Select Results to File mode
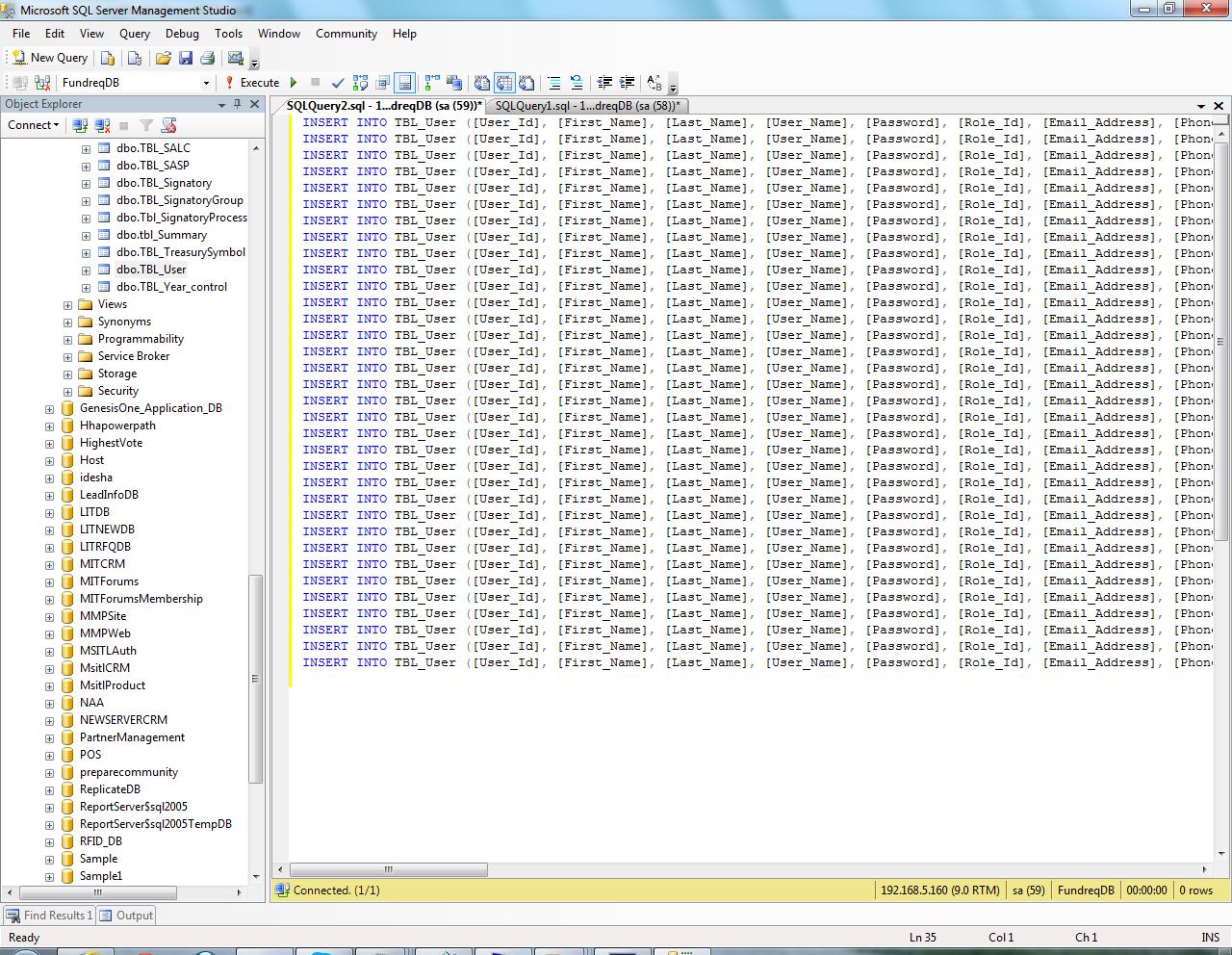Image resolution: width=1232 pixels, height=955 pixels. (x=526, y=83)
